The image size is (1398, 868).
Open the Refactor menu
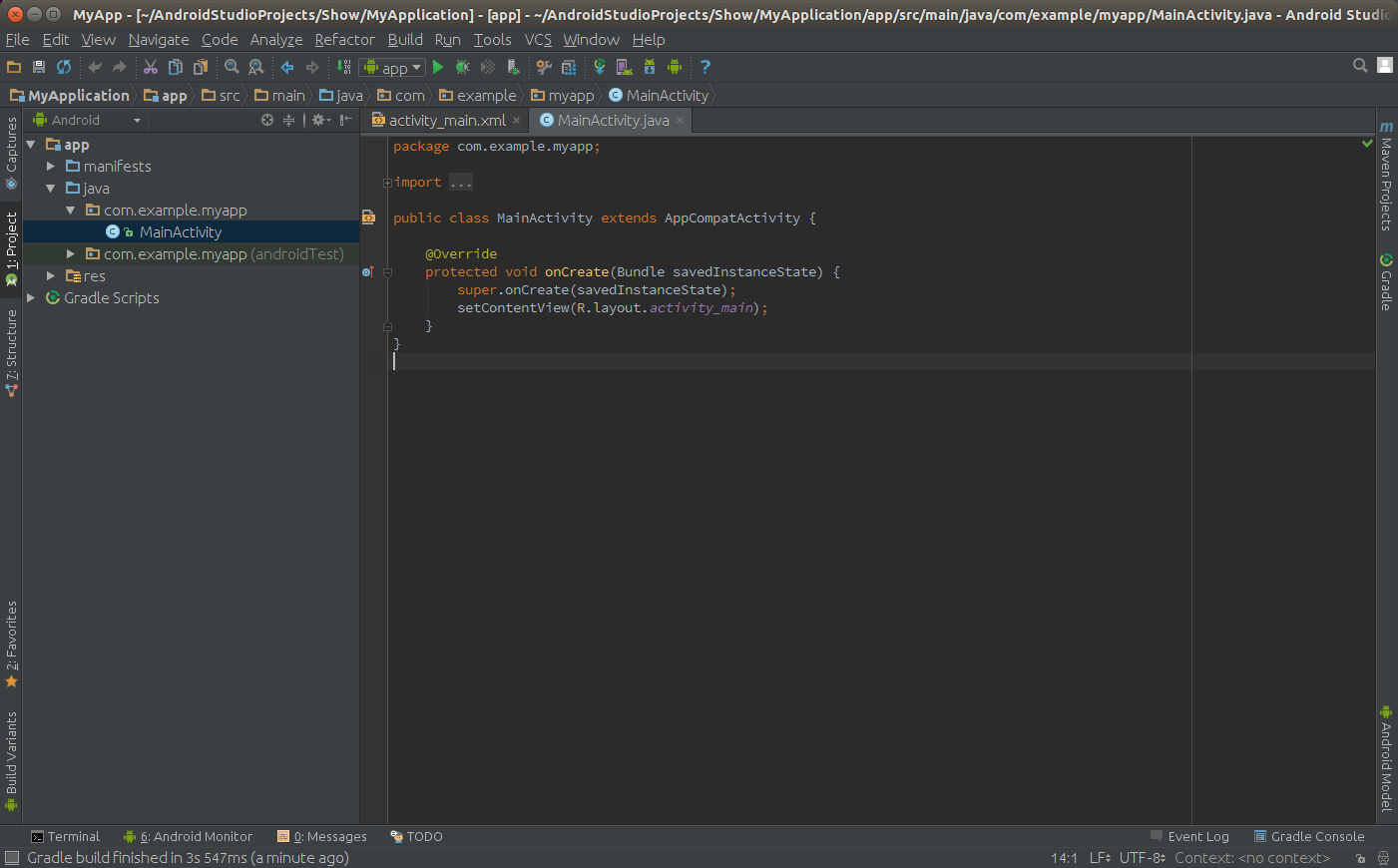[x=345, y=40]
